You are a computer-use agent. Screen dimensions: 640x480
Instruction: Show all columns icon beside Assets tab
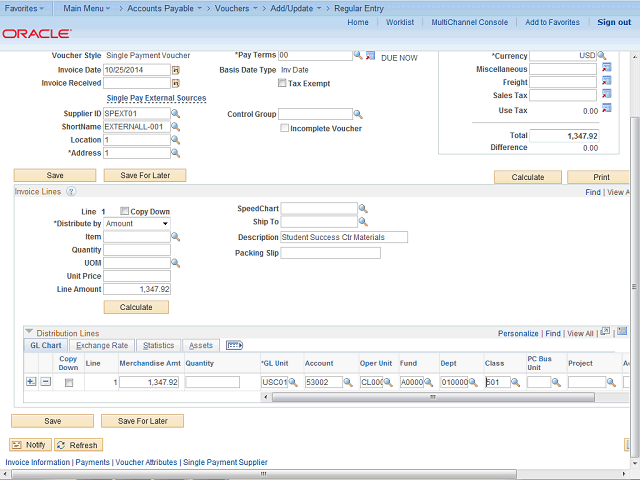235,345
